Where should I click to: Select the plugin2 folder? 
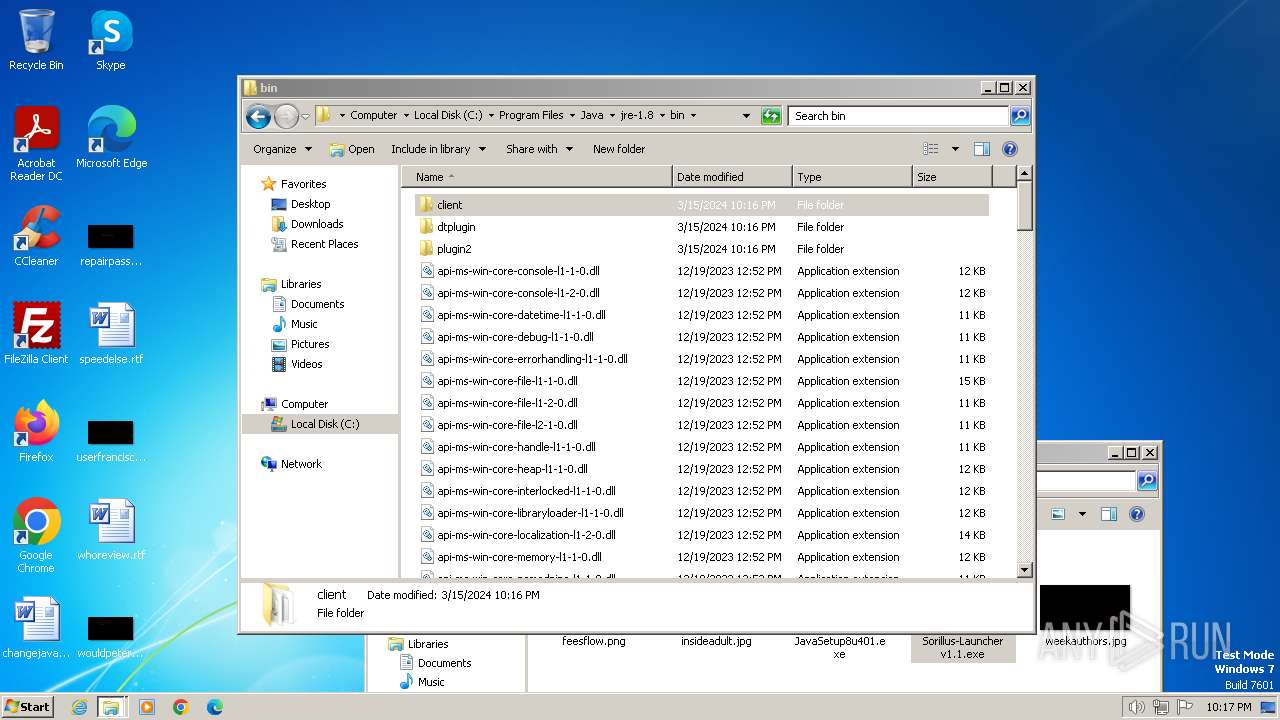pyautogui.click(x=454, y=249)
